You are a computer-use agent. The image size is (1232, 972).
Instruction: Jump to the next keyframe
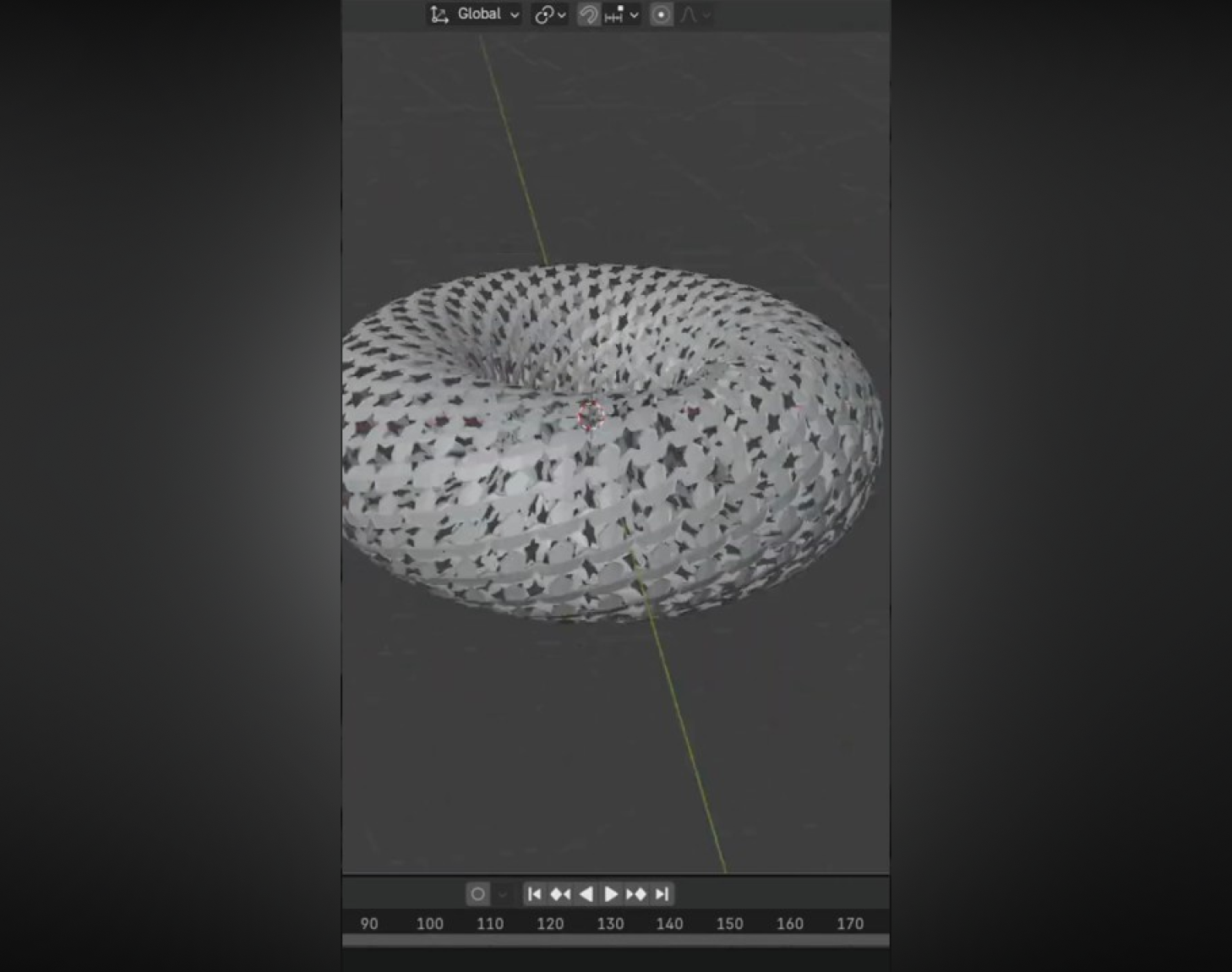coord(636,893)
